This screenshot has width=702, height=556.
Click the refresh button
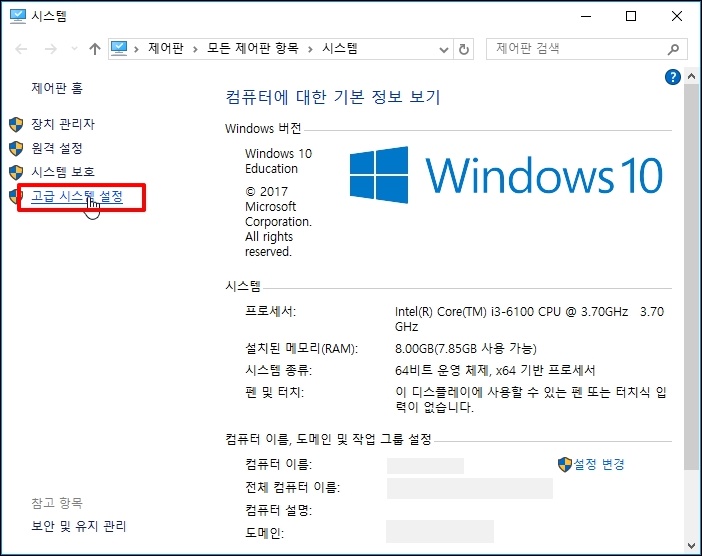pyautogui.click(x=464, y=49)
